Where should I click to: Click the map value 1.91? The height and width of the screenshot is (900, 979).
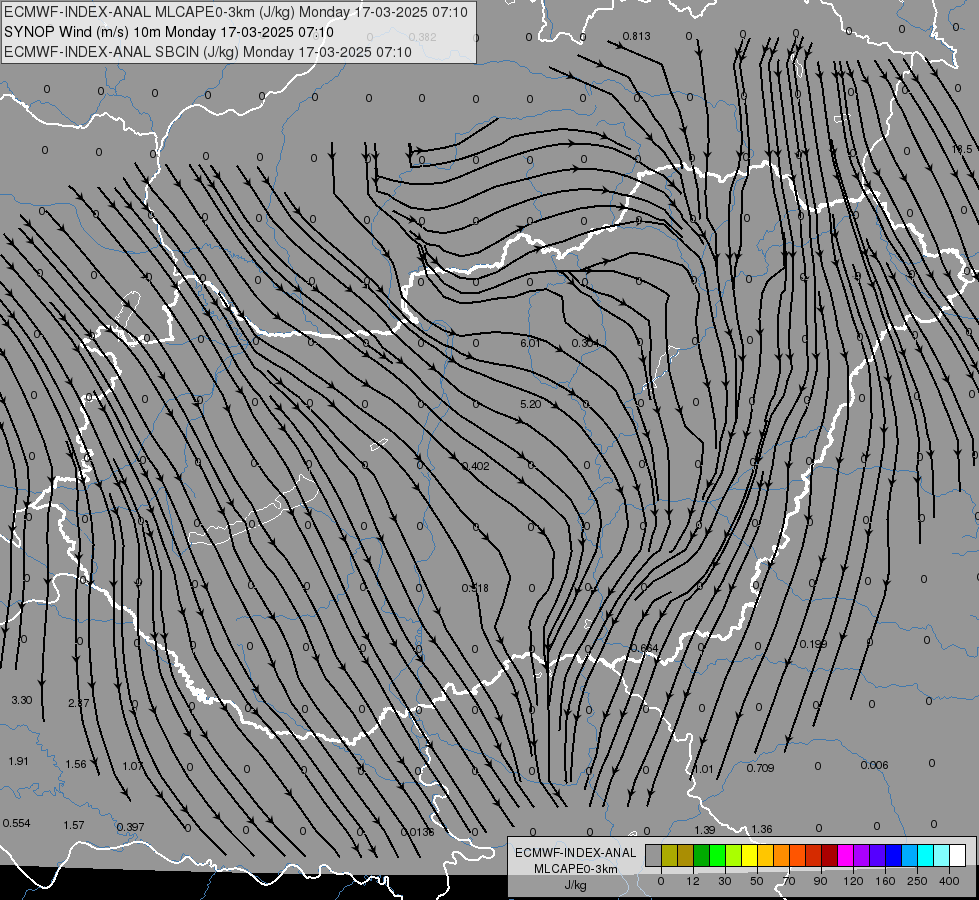pyautogui.click(x=18, y=761)
